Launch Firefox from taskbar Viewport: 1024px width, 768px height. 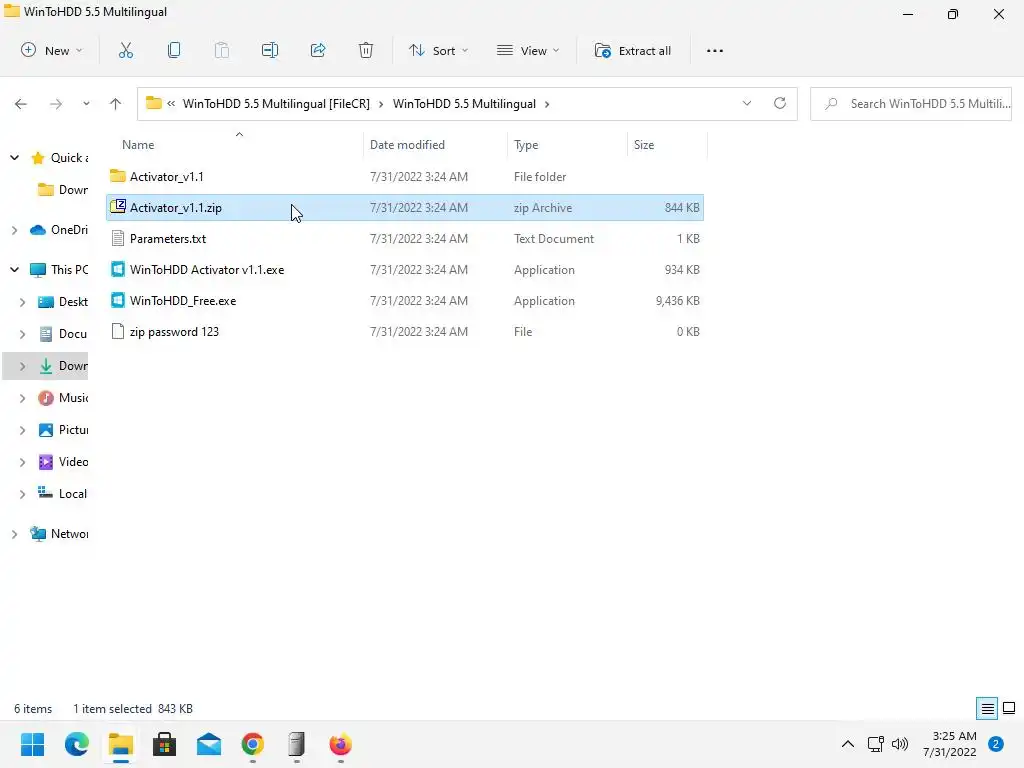tap(340, 744)
